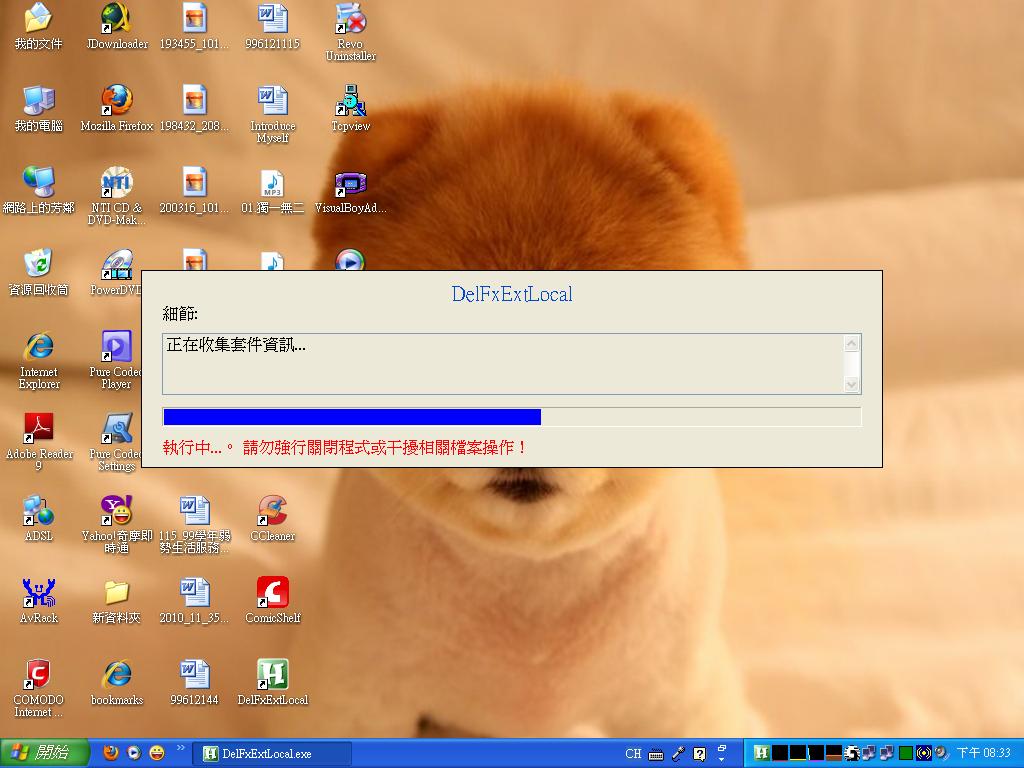This screenshot has height=768, width=1024.
Task: Open the language bar keyboard icon
Action: (x=656, y=754)
